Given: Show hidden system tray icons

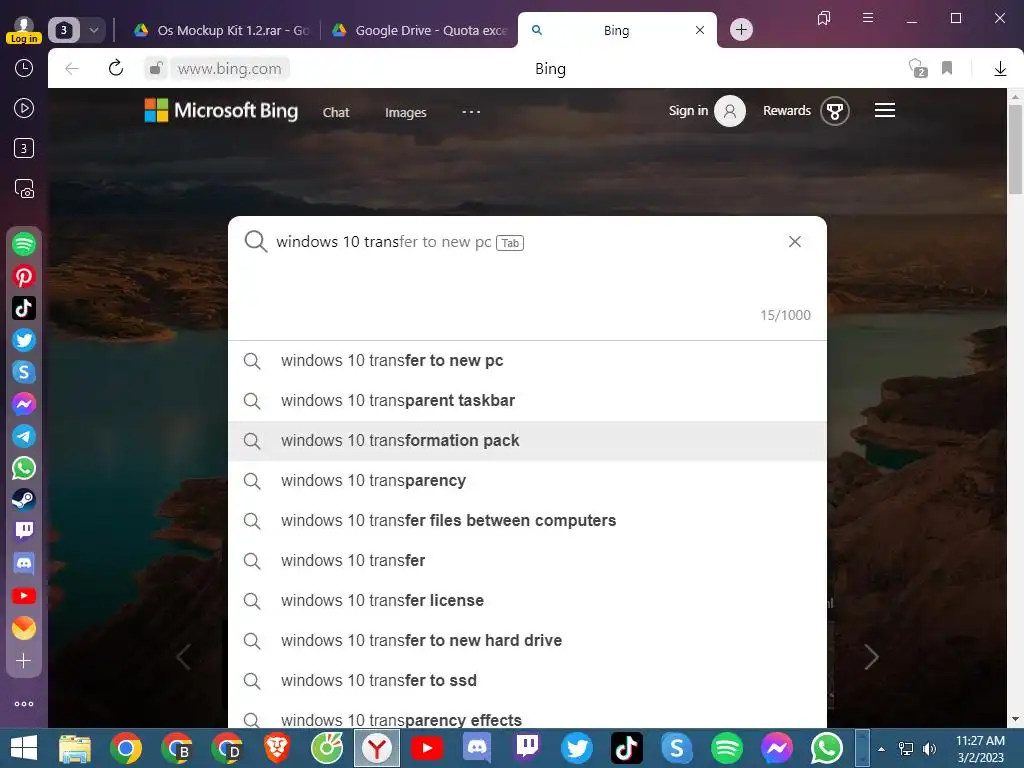Looking at the screenshot, I should pos(881,748).
